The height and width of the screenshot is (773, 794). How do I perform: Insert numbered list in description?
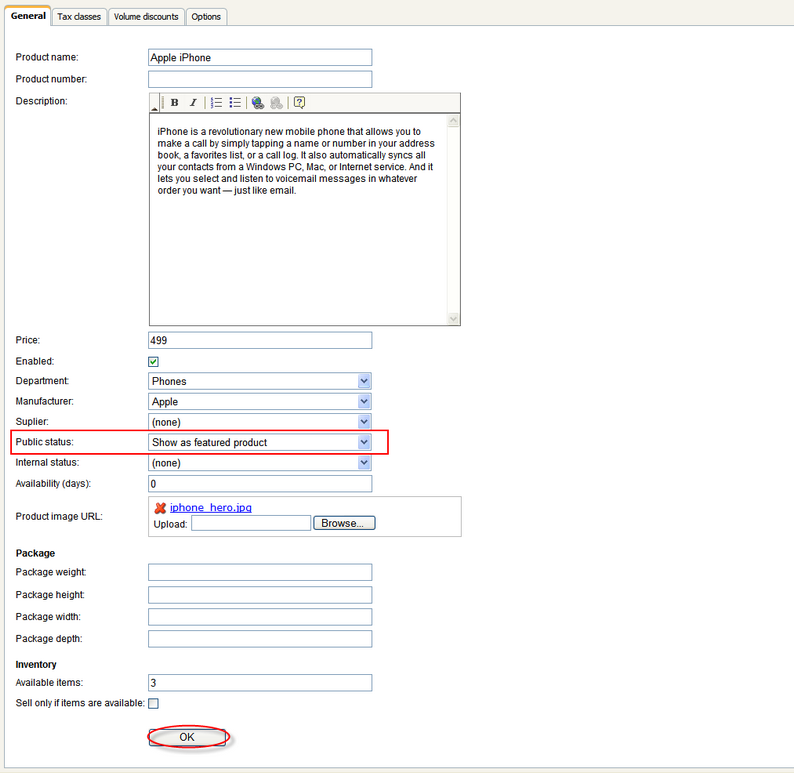[x=216, y=103]
